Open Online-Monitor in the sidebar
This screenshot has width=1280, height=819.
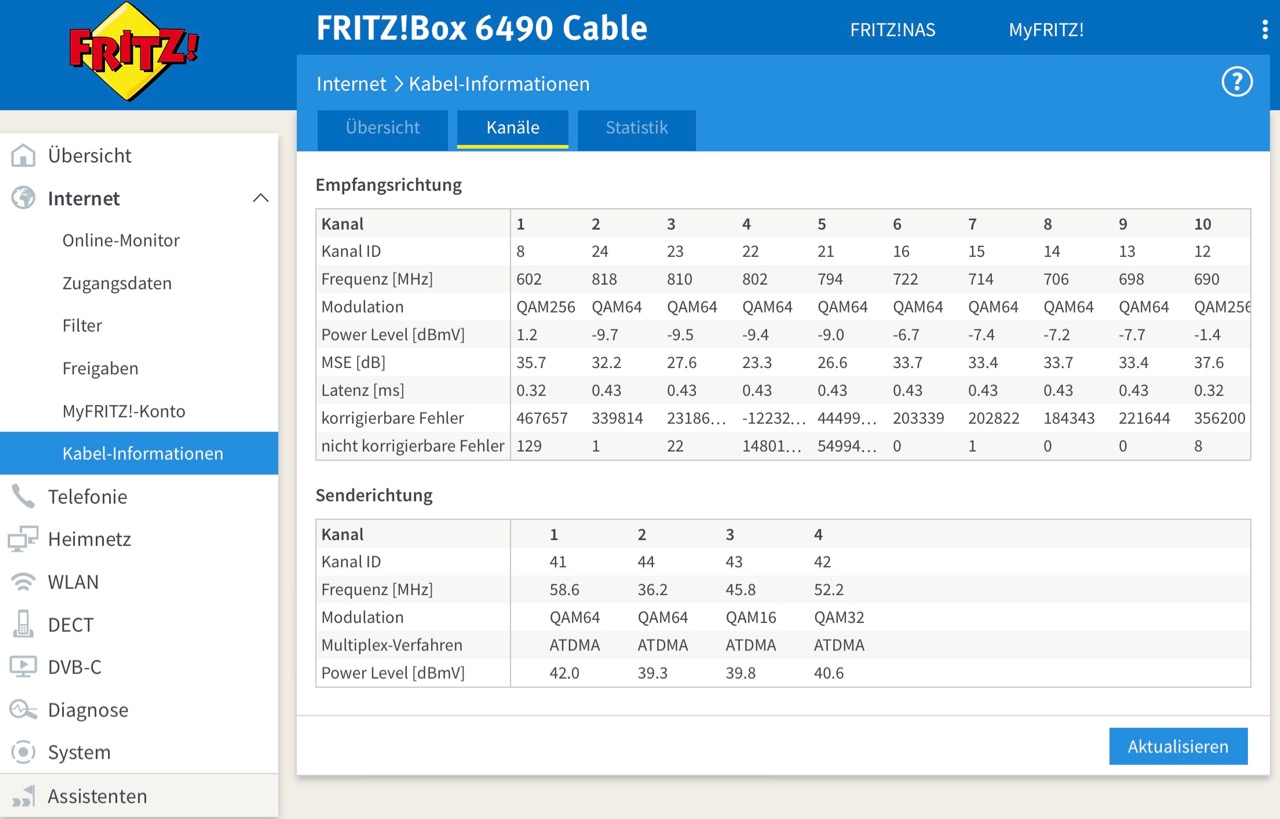point(121,240)
